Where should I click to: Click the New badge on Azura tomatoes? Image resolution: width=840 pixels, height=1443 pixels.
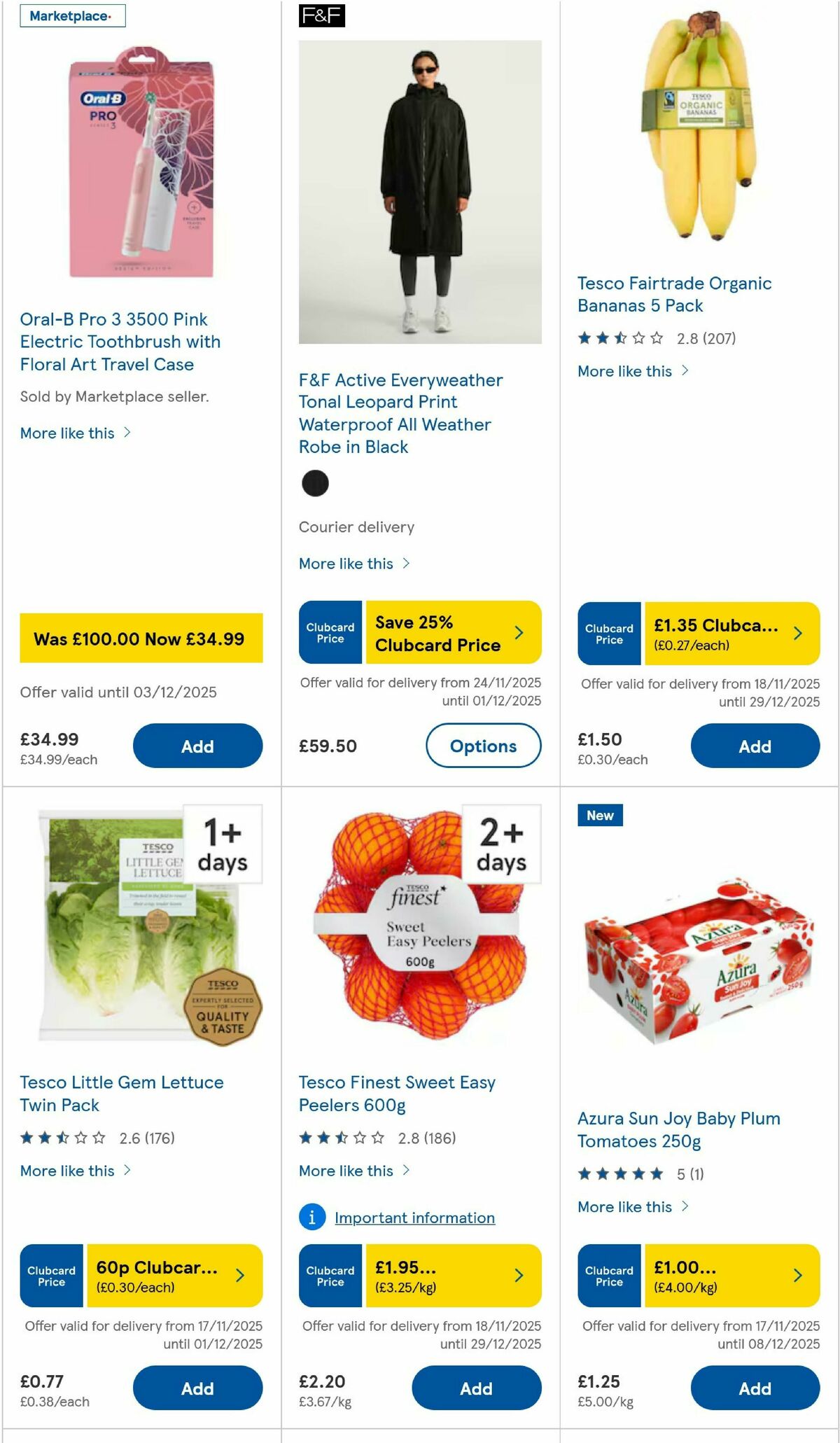pyautogui.click(x=599, y=815)
